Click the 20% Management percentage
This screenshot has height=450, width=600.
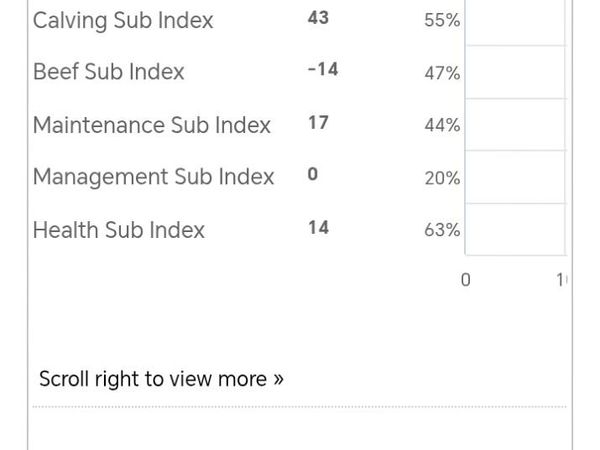pos(442,178)
